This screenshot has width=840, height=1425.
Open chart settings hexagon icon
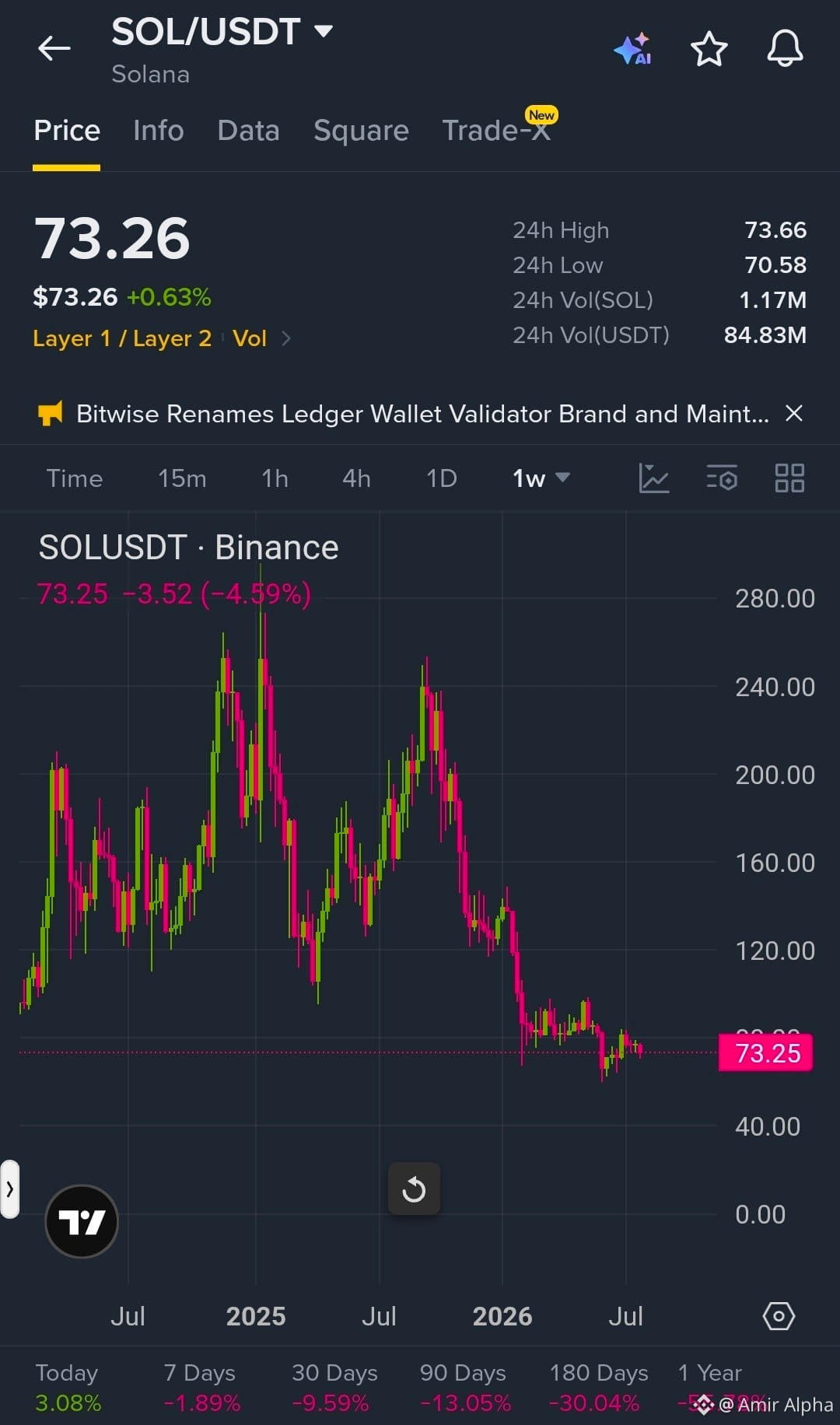pos(779,1316)
